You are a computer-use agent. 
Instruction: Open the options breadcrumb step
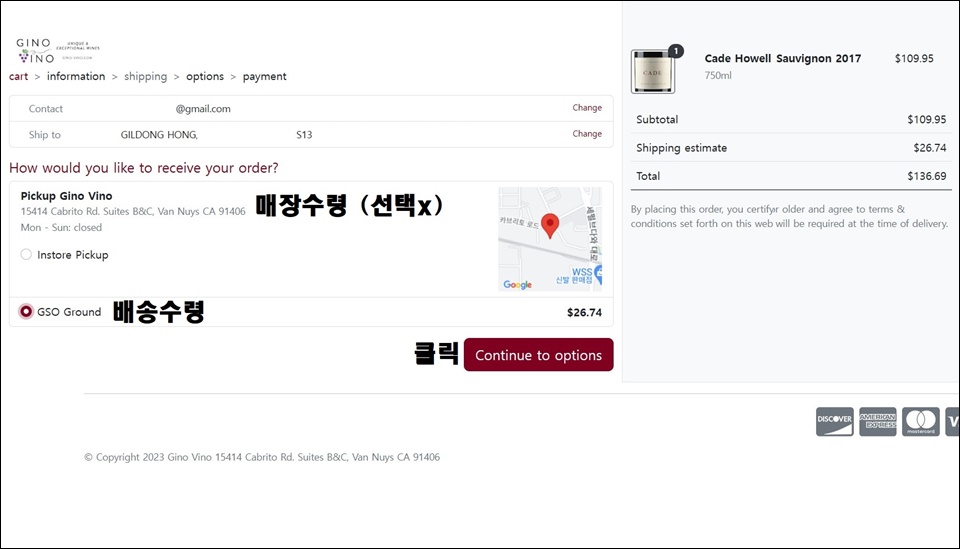[205, 77]
